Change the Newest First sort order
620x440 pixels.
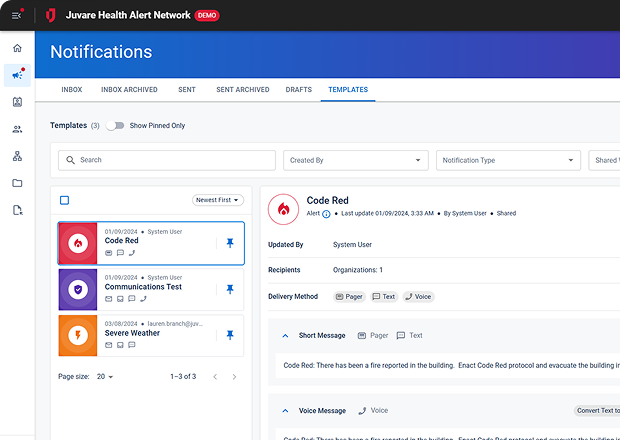pos(218,200)
